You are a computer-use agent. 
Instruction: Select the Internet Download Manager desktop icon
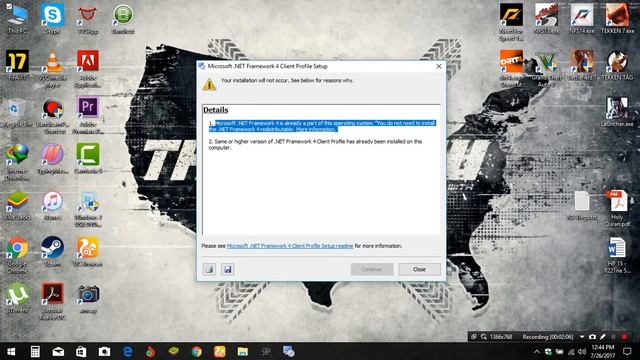coord(17,162)
